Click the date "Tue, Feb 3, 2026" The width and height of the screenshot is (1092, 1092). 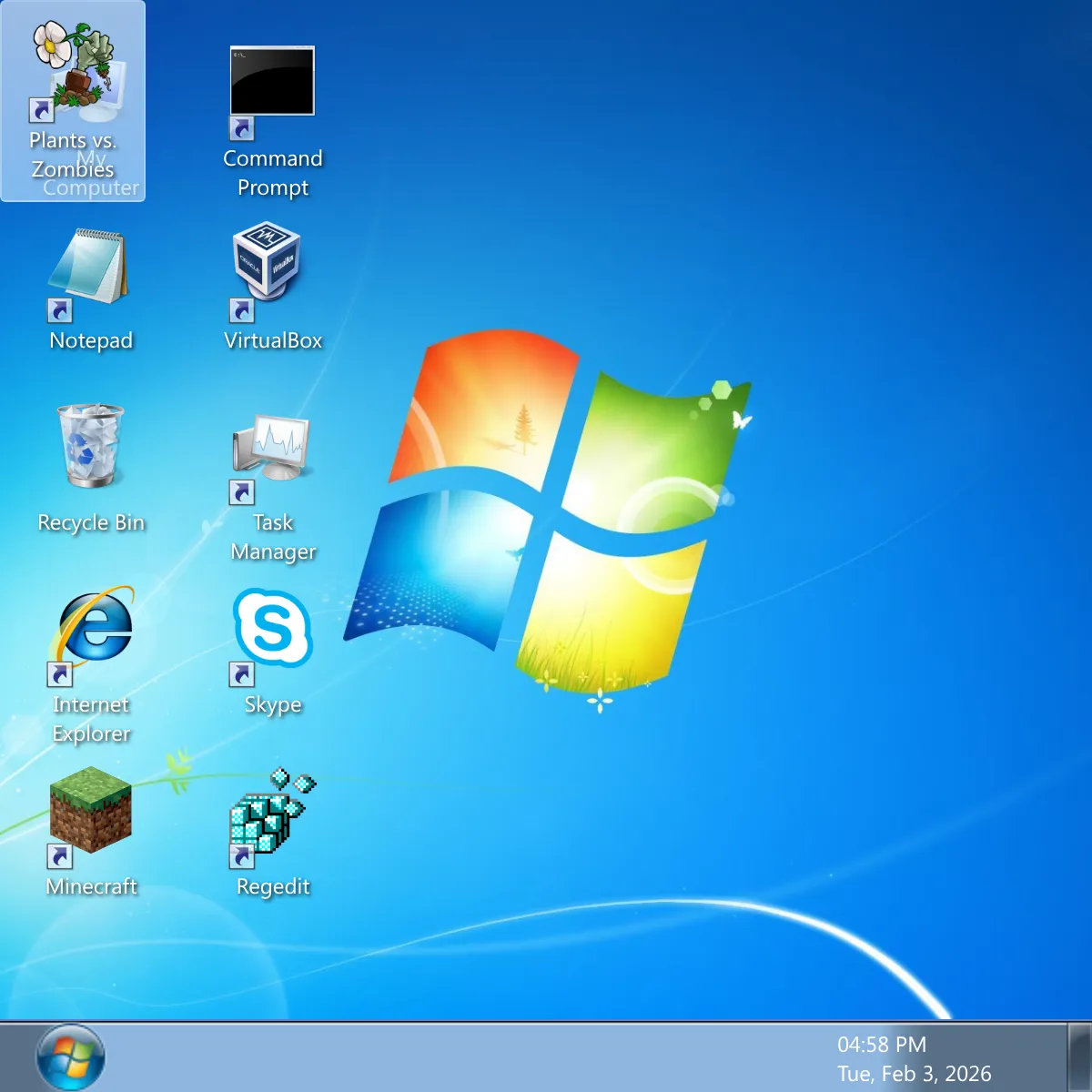[x=915, y=1074]
